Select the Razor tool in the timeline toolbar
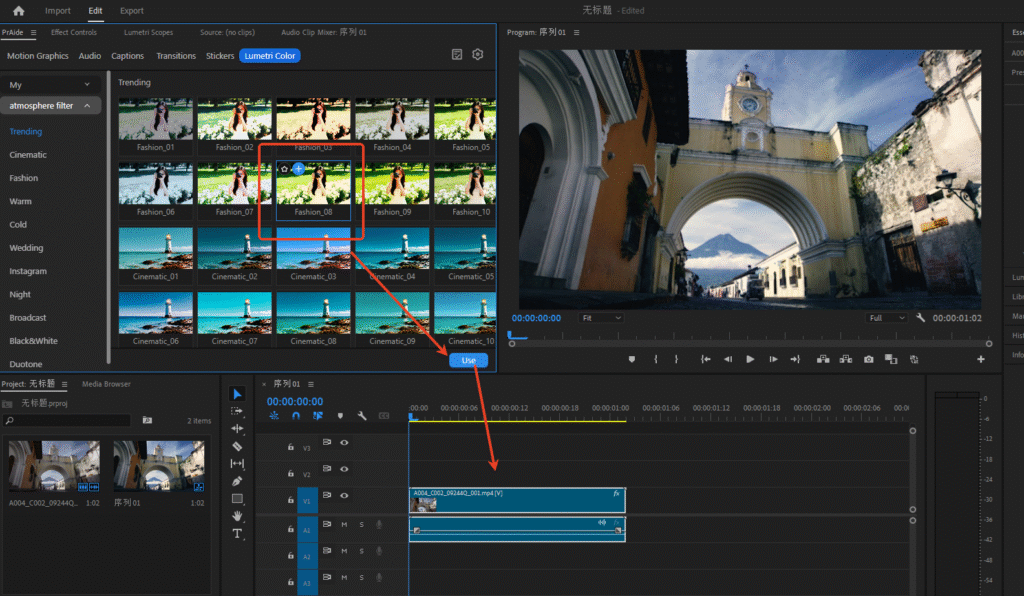This screenshot has width=1024, height=596. tap(237, 447)
